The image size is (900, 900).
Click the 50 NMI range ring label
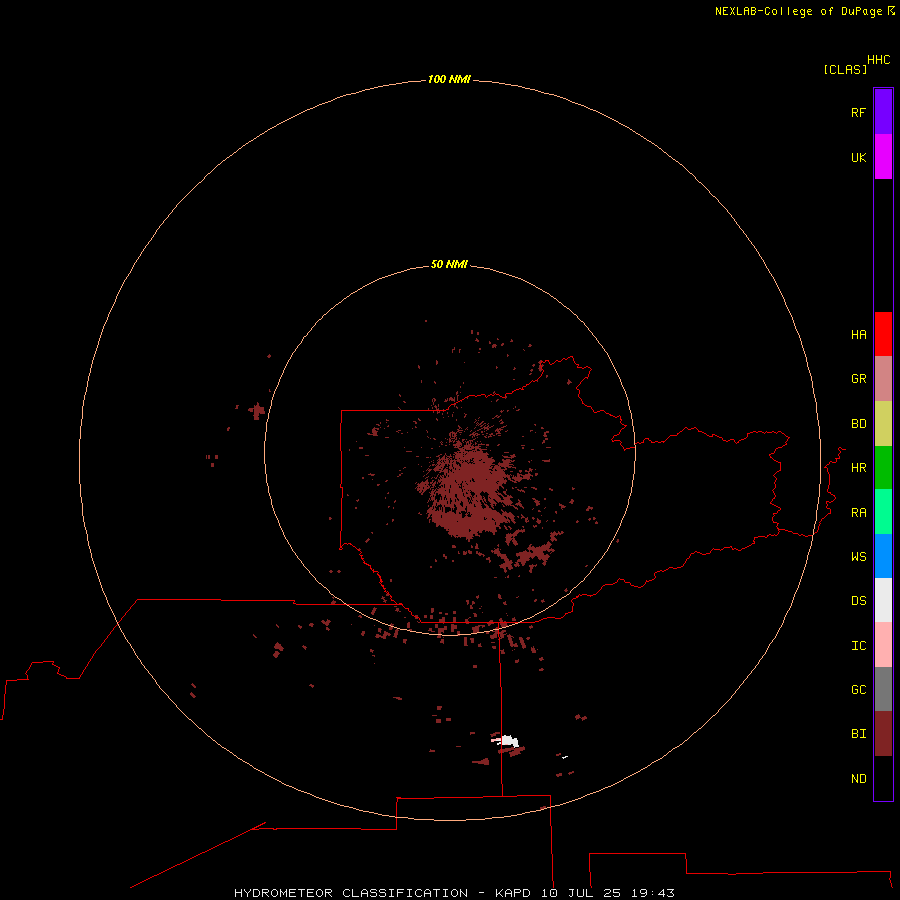pyautogui.click(x=449, y=264)
